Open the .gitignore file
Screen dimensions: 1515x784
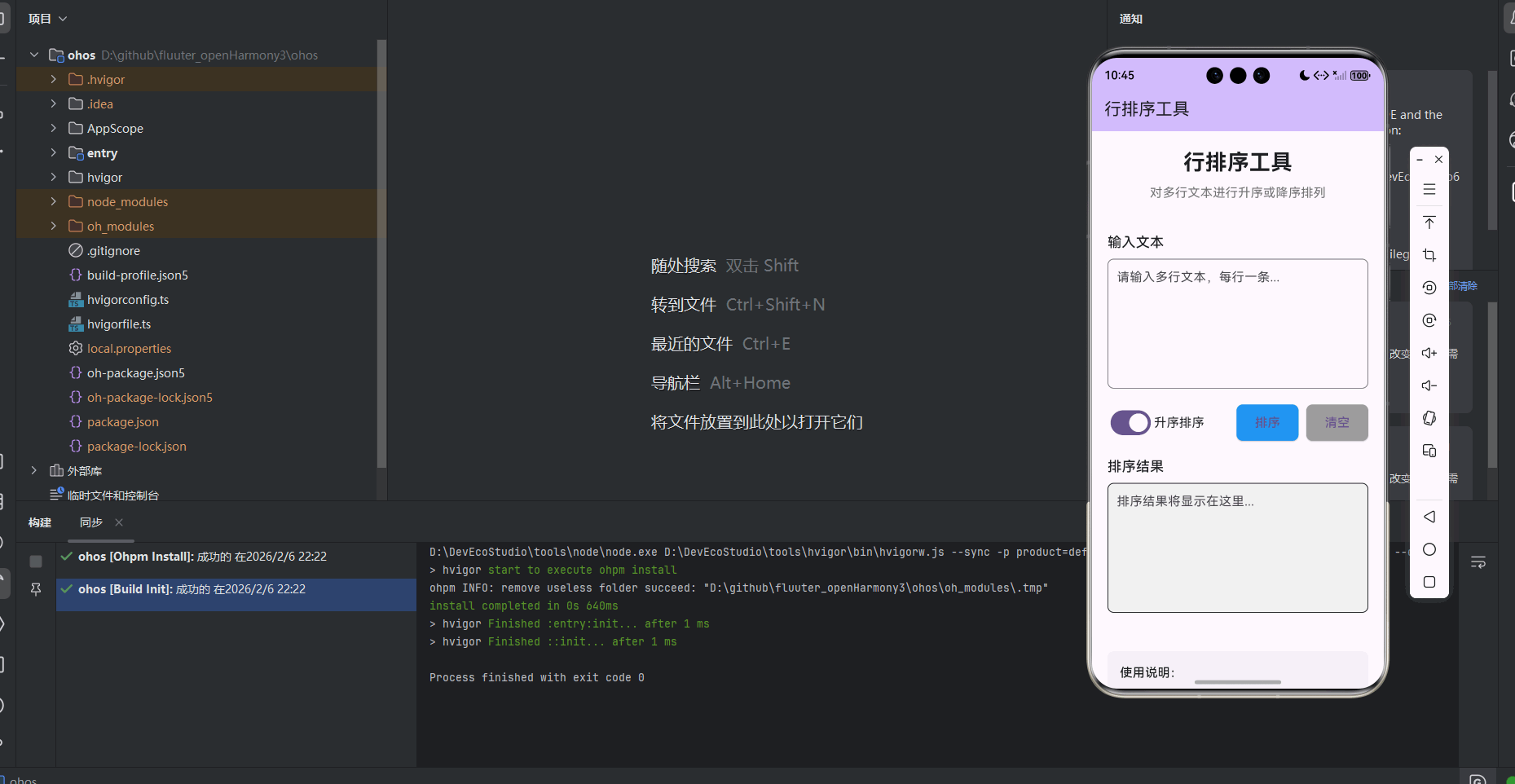point(113,250)
